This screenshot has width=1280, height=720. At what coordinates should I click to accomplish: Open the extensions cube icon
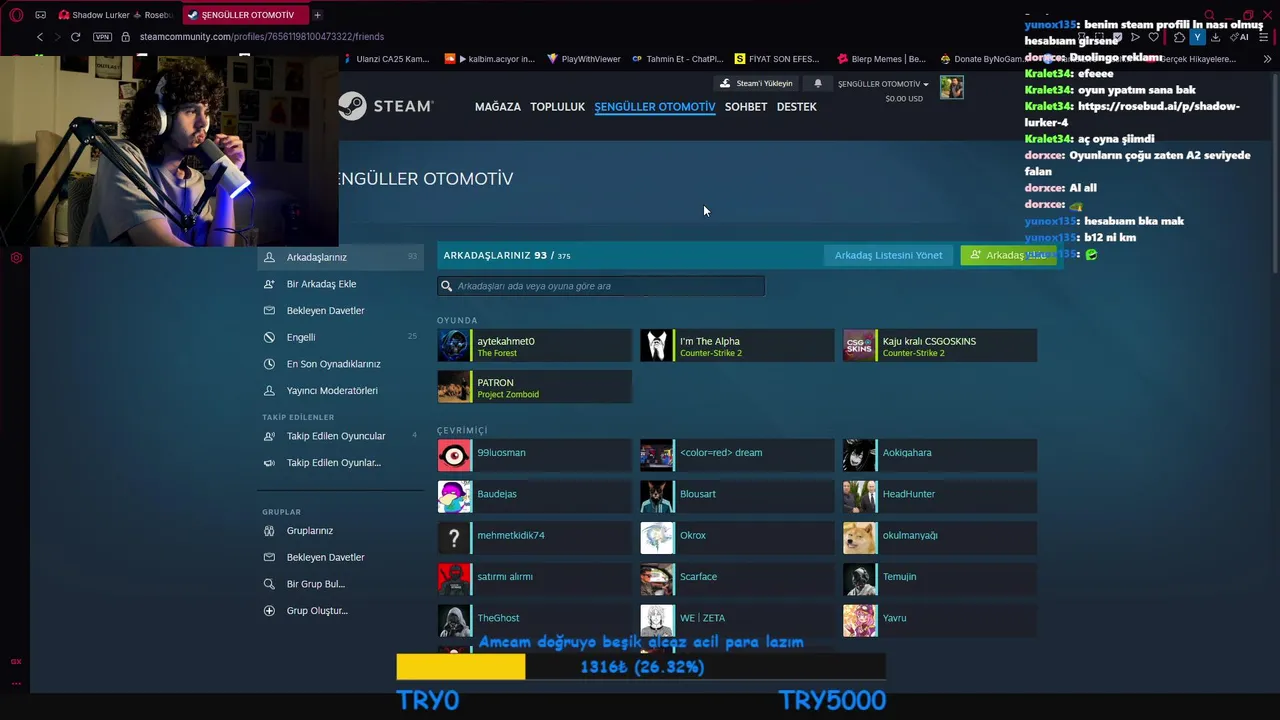click(1179, 37)
